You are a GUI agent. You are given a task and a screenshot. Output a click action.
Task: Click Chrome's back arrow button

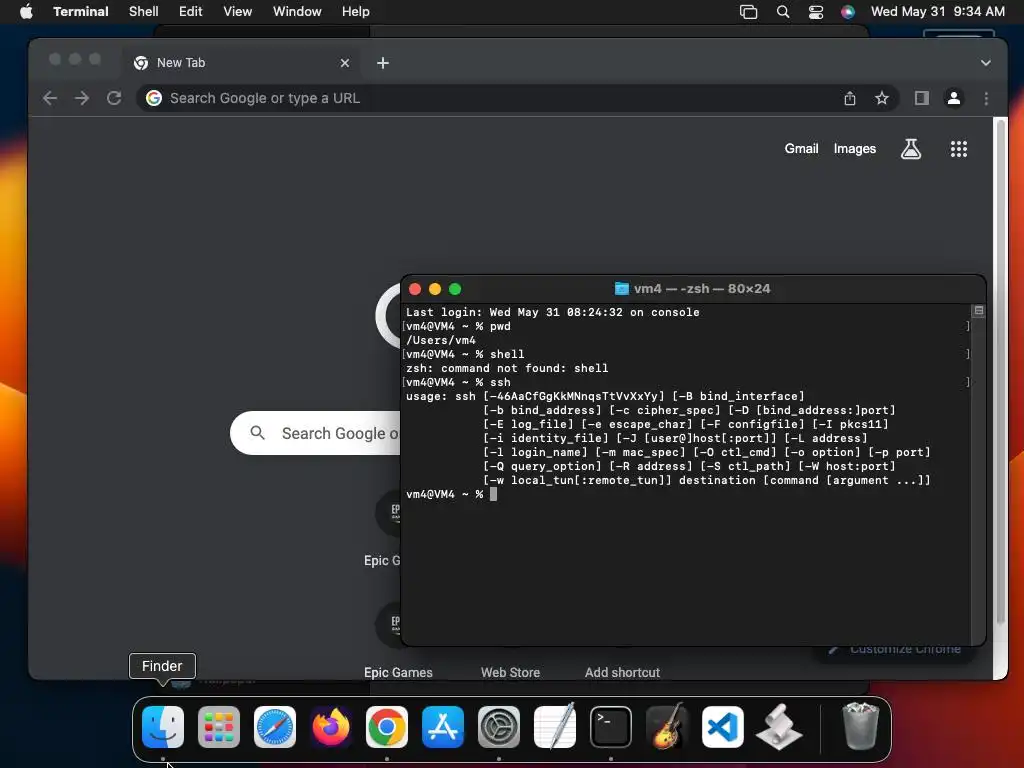(50, 98)
